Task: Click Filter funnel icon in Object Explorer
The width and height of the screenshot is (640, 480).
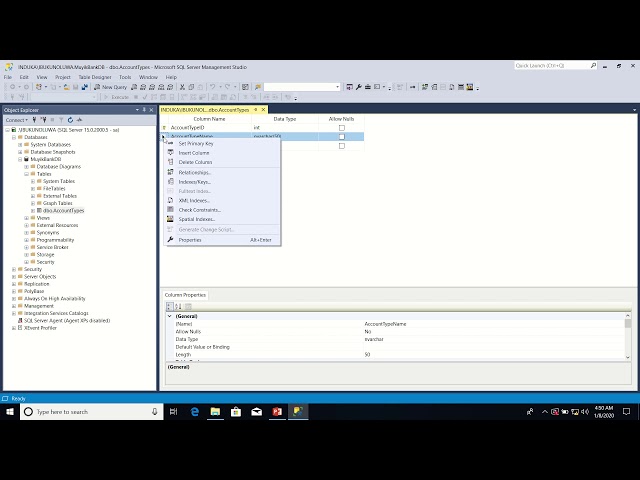Action: click(x=61, y=120)
